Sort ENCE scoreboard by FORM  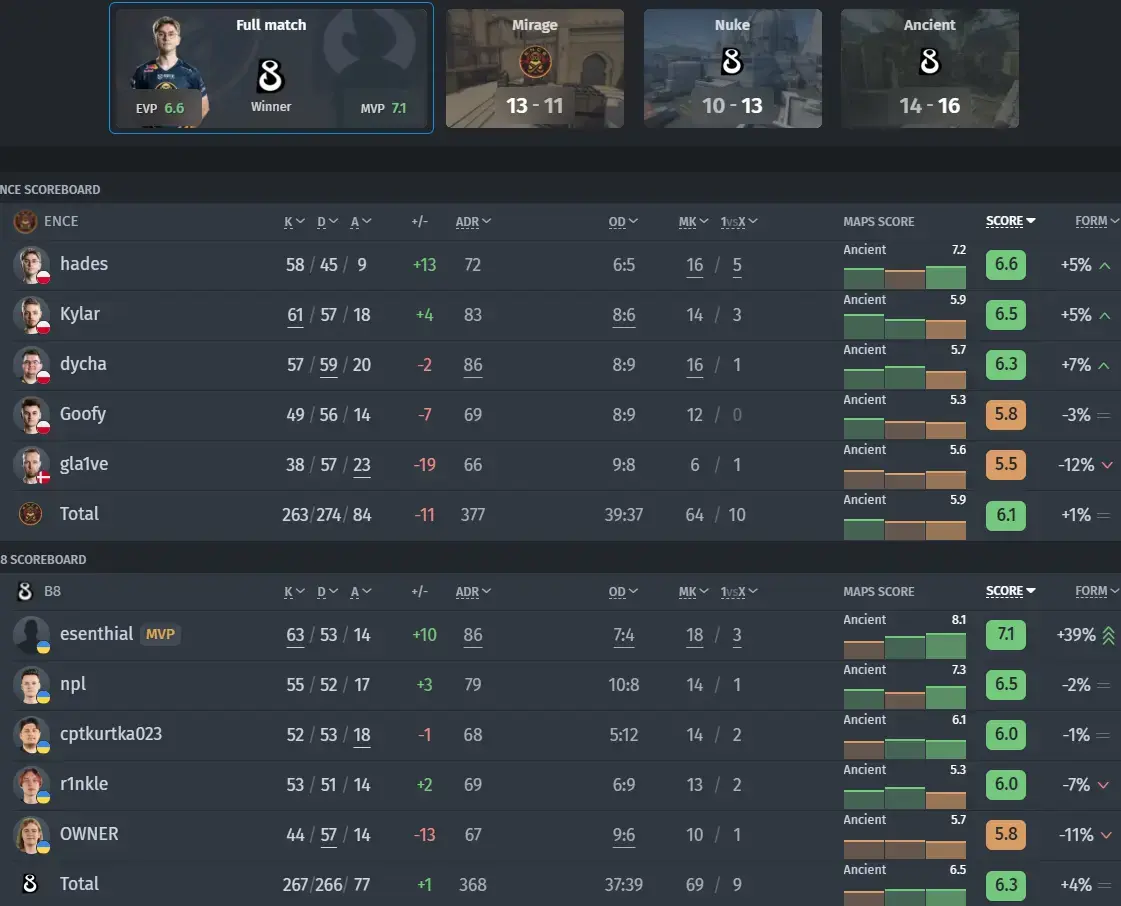(x=1097, y=221)
